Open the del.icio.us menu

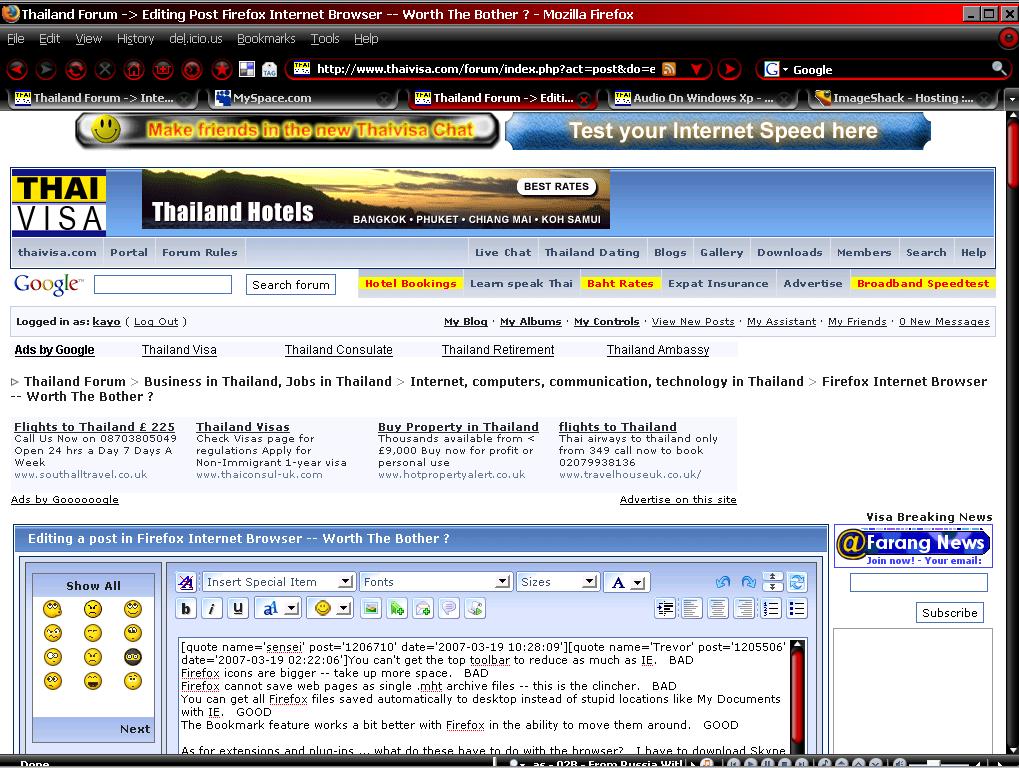tap(196, 39)
